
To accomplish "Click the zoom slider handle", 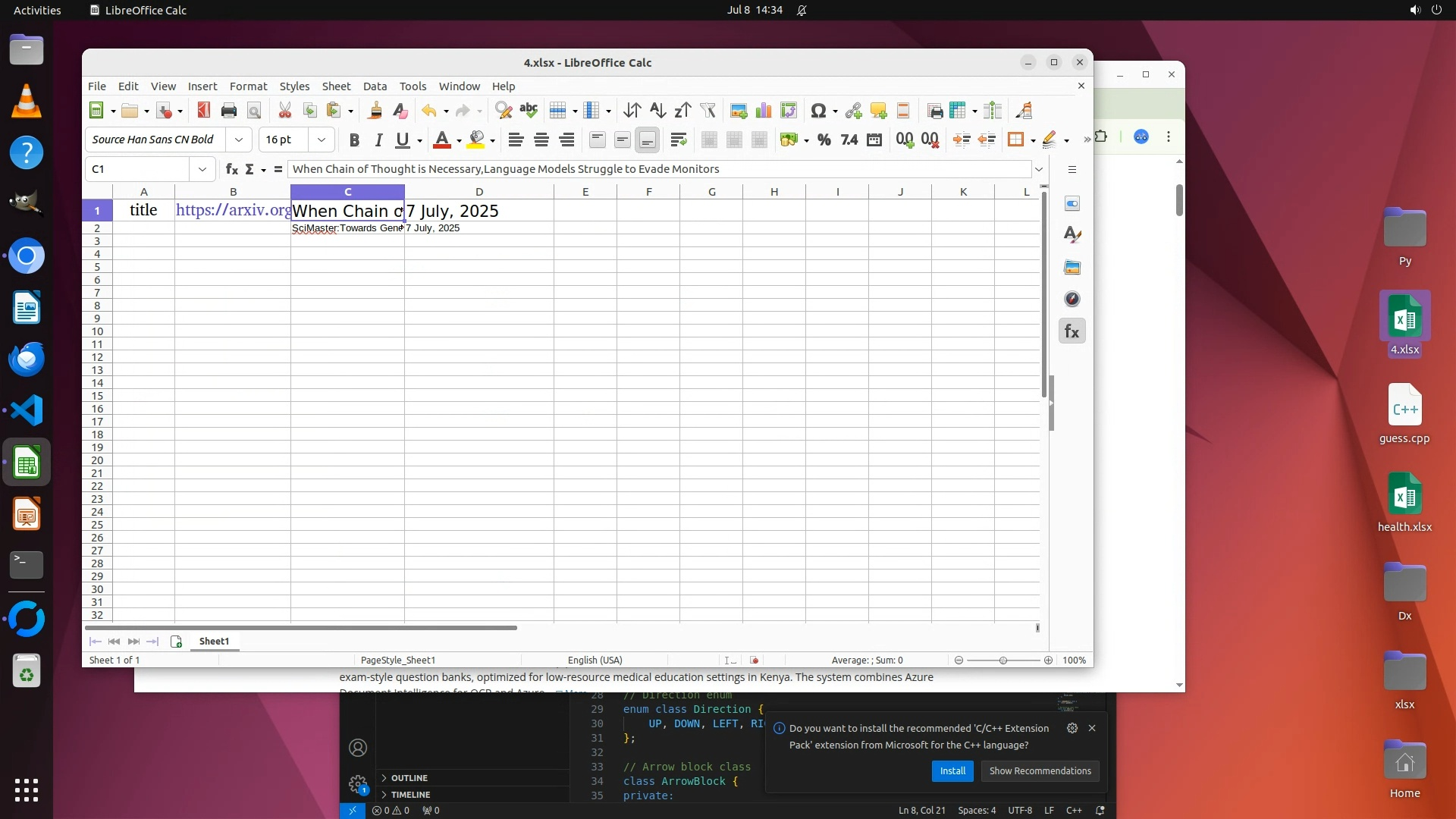I will (x=1003, y=661).
